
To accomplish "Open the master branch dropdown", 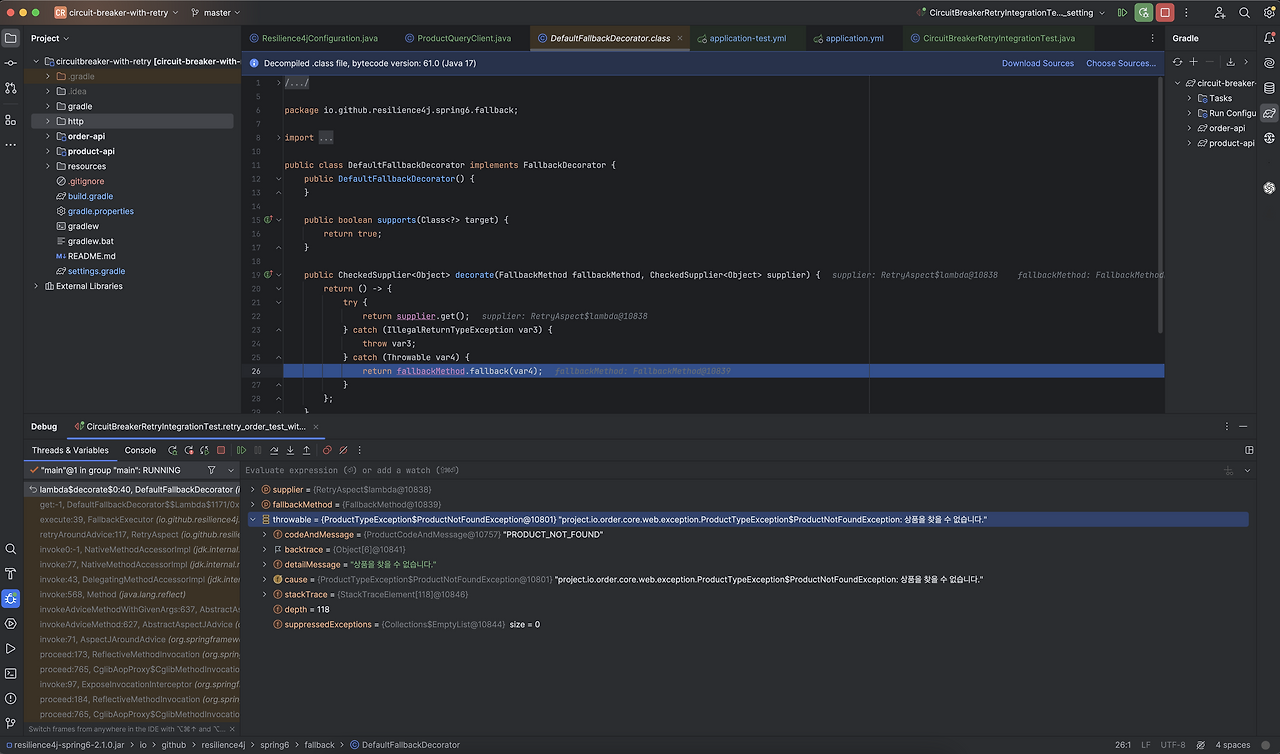I will [x=216, y=13].
